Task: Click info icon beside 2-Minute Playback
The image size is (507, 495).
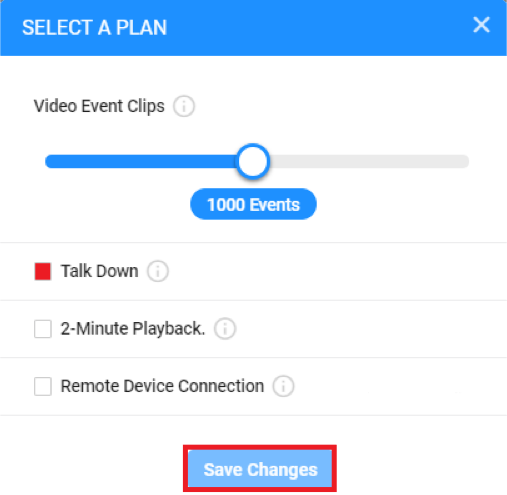Action: 225,328
